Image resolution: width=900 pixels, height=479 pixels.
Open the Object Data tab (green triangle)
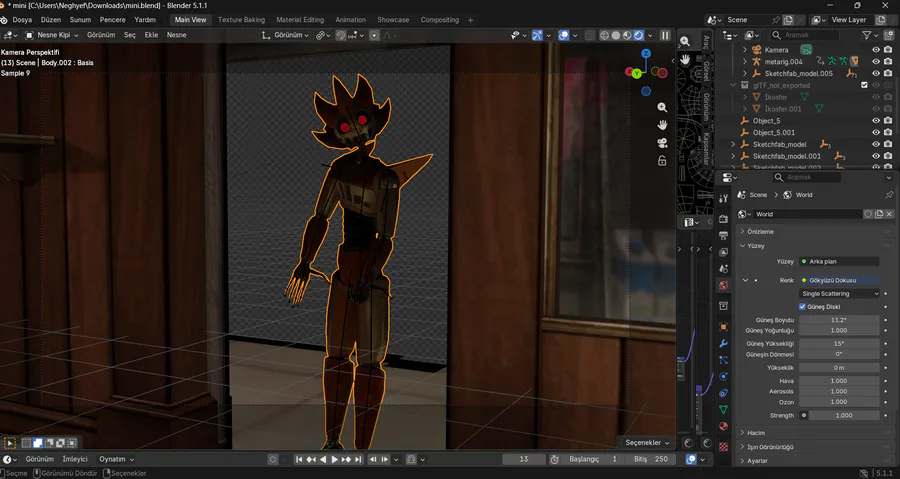point(723,410)
